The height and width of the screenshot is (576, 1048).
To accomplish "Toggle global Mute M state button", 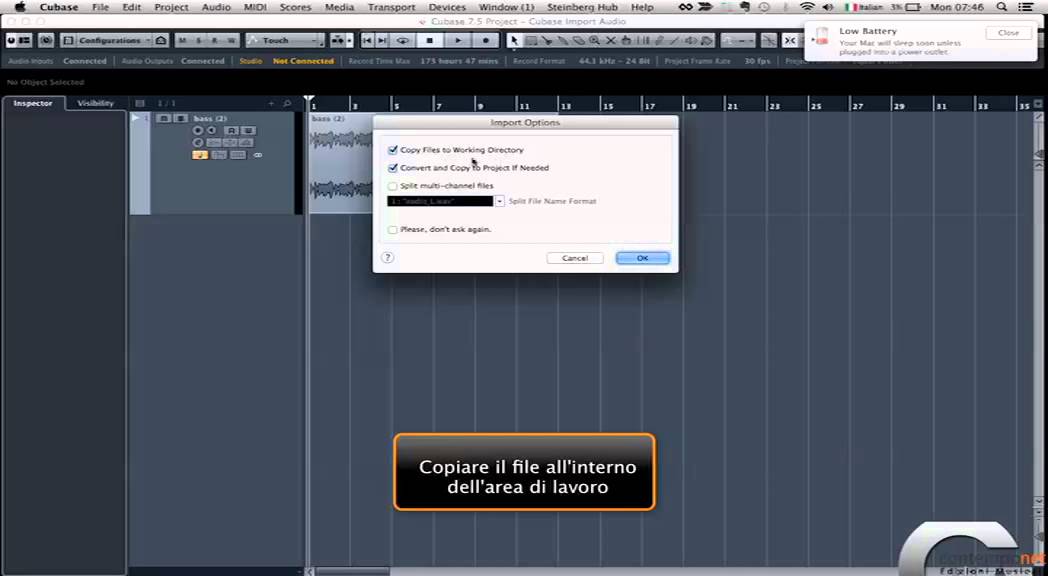I will point(182,41).
